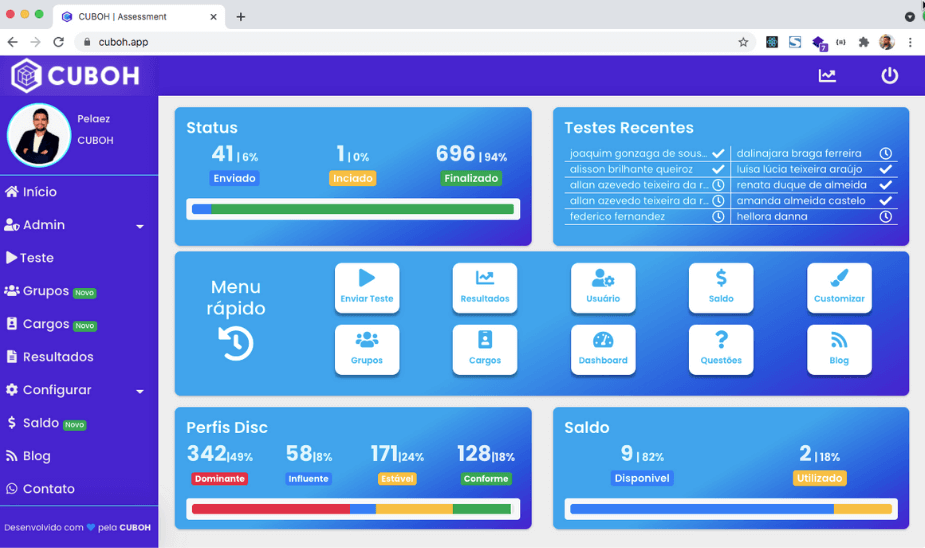The height and width of the screenshot is (548, 925).
Task: Click Resultados quick menu tile
Action: click(x=485, y=287)
